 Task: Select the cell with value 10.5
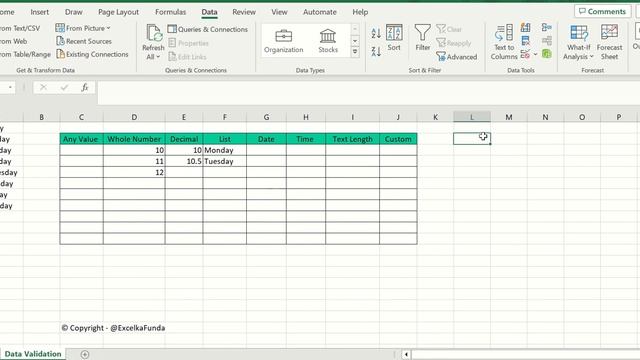(184, 161)
